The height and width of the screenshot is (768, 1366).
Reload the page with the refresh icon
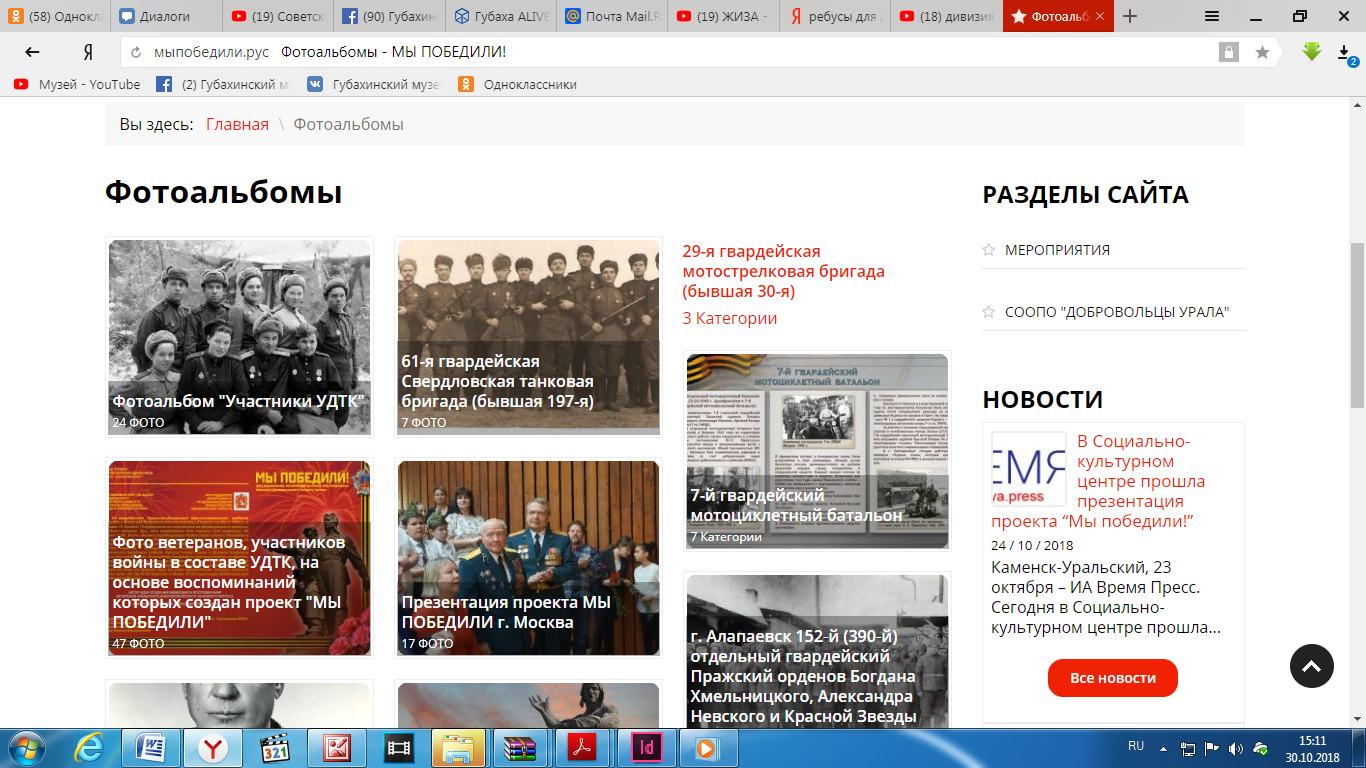pyautogui.click(x=137, y=53)
